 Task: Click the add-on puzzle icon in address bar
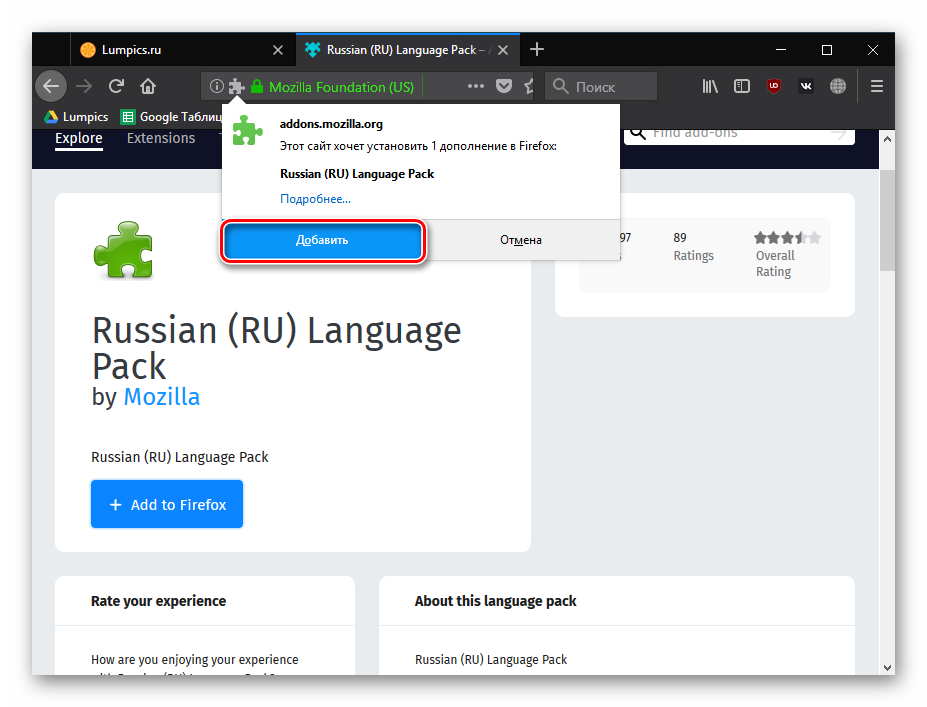coord(236,87)
